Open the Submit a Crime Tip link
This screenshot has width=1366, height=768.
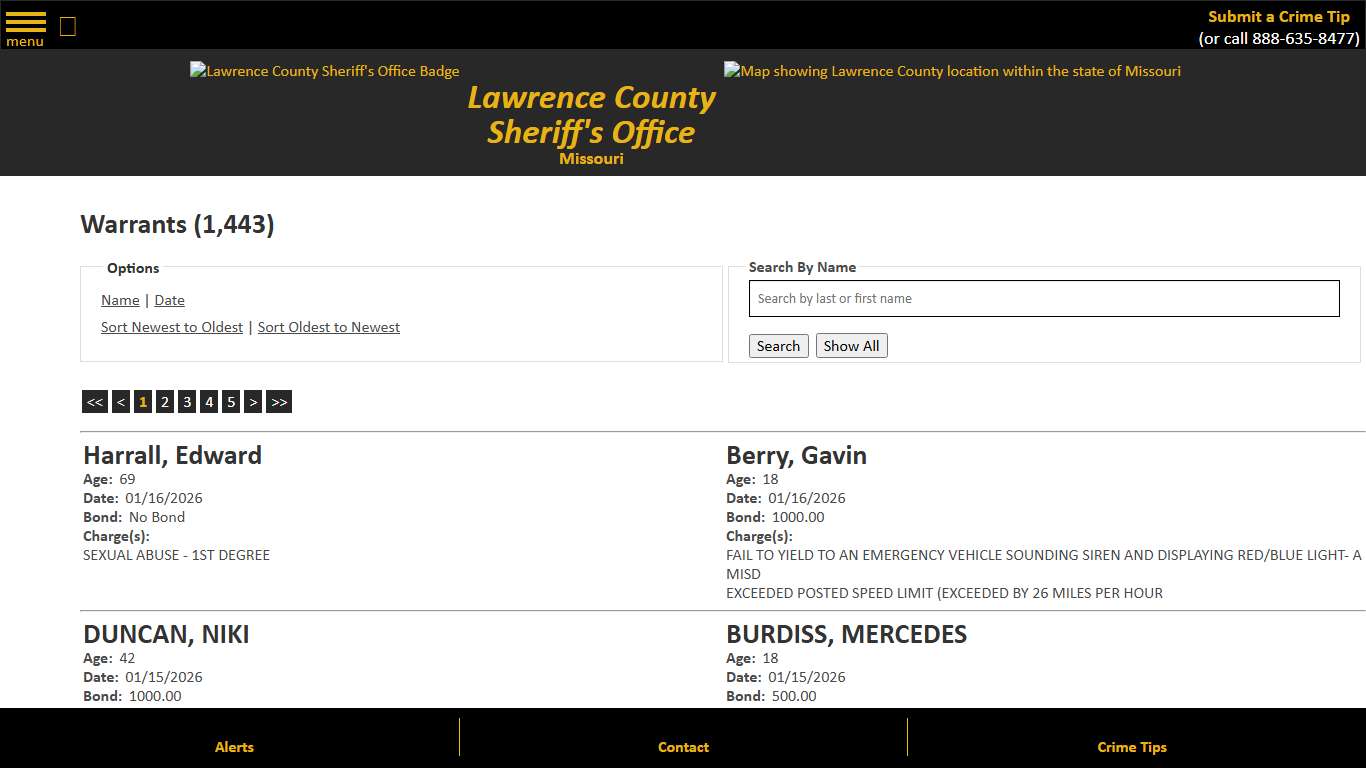pos(1278,16)
